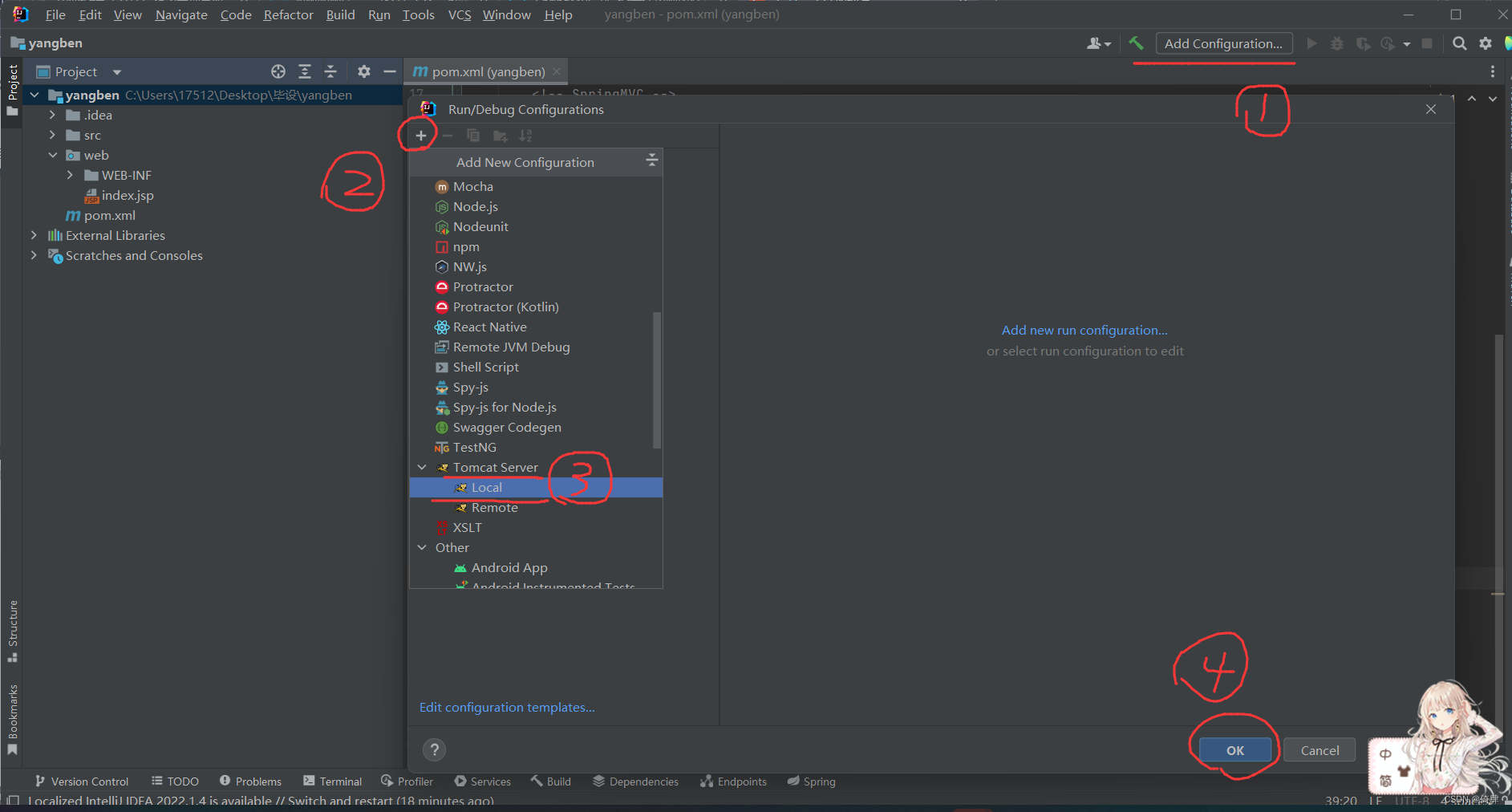
Task: Collapse the Tomcat Server group
Action: tap(422, 467)
